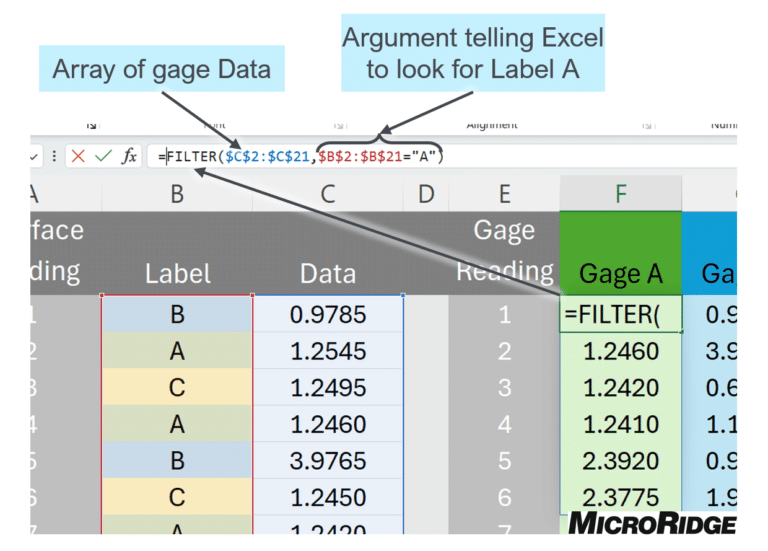Select the Data cell showing 0.9785

[x=328, y=315]
